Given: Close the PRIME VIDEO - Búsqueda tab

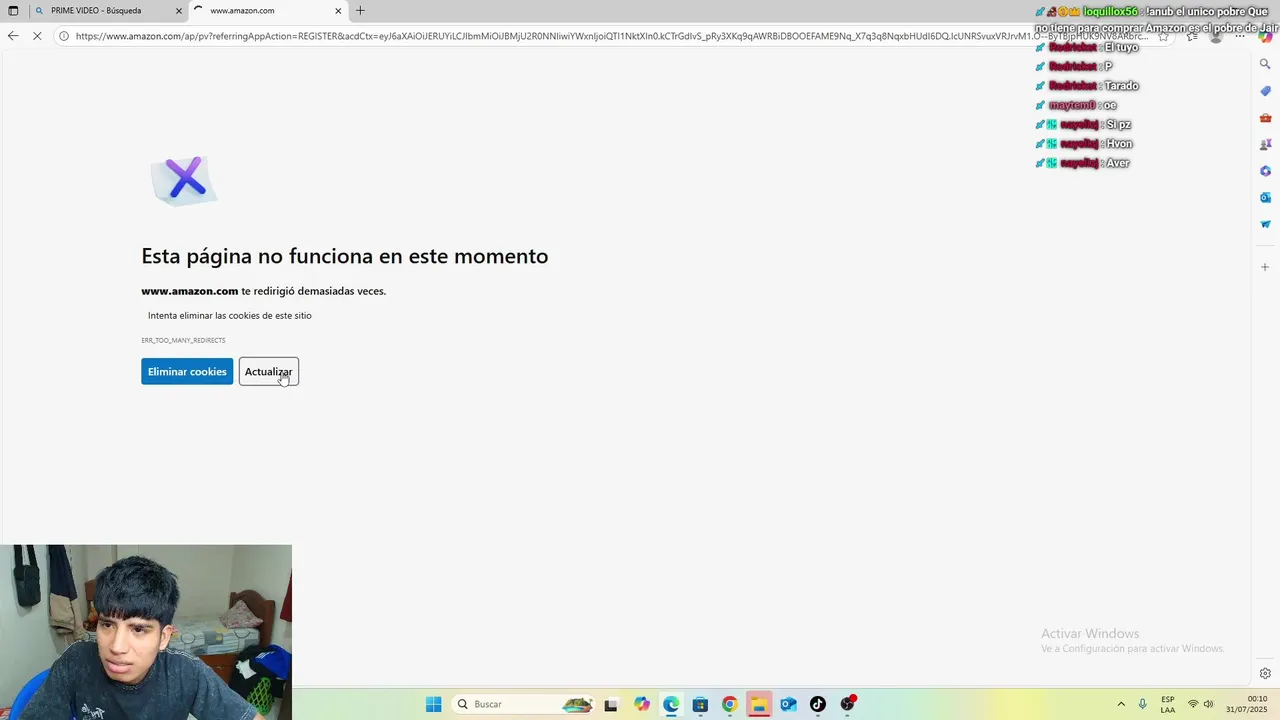Looking at the screenshot, I should pyautogui.click(x=179, y=11).
